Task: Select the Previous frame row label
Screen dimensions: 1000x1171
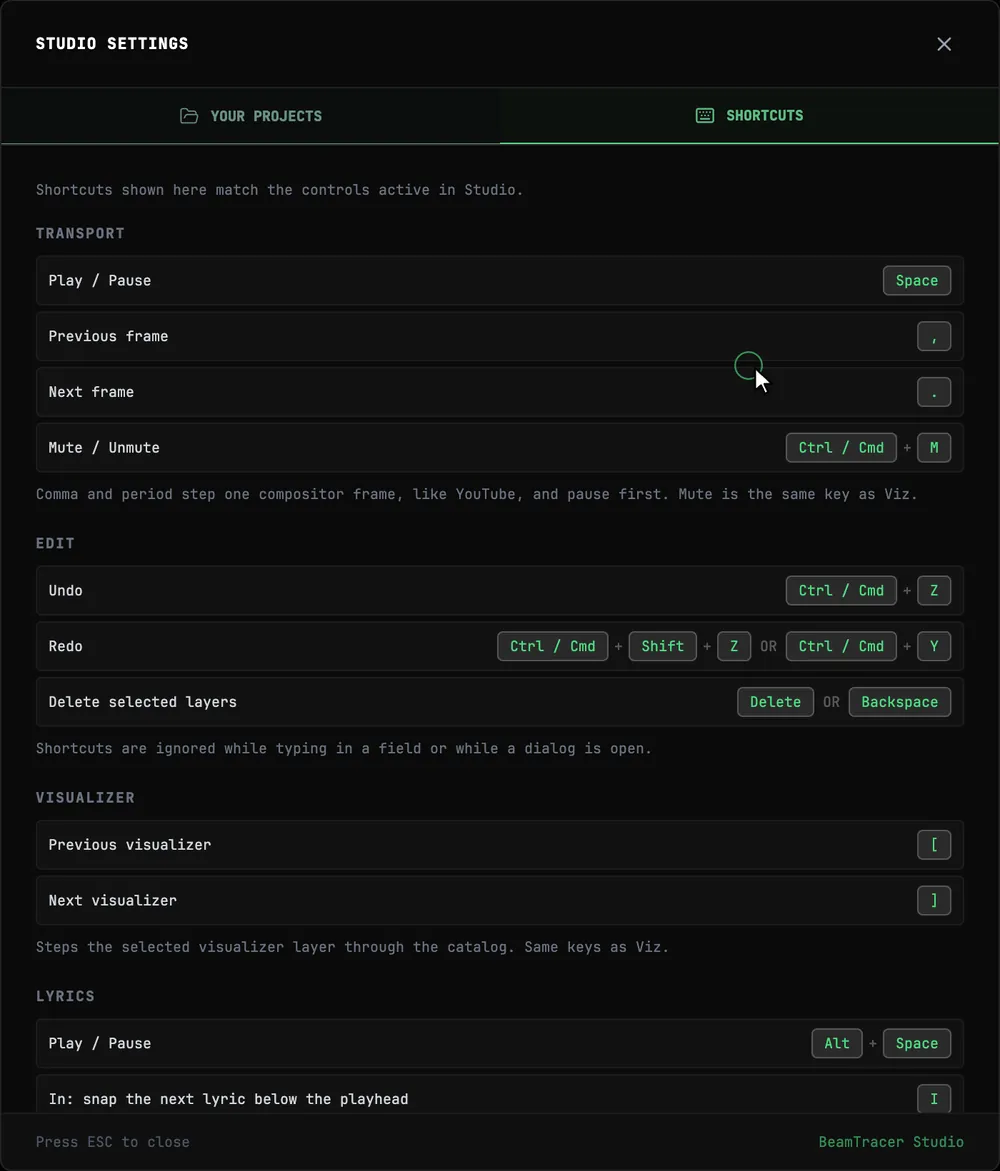Action: (108, 337)
